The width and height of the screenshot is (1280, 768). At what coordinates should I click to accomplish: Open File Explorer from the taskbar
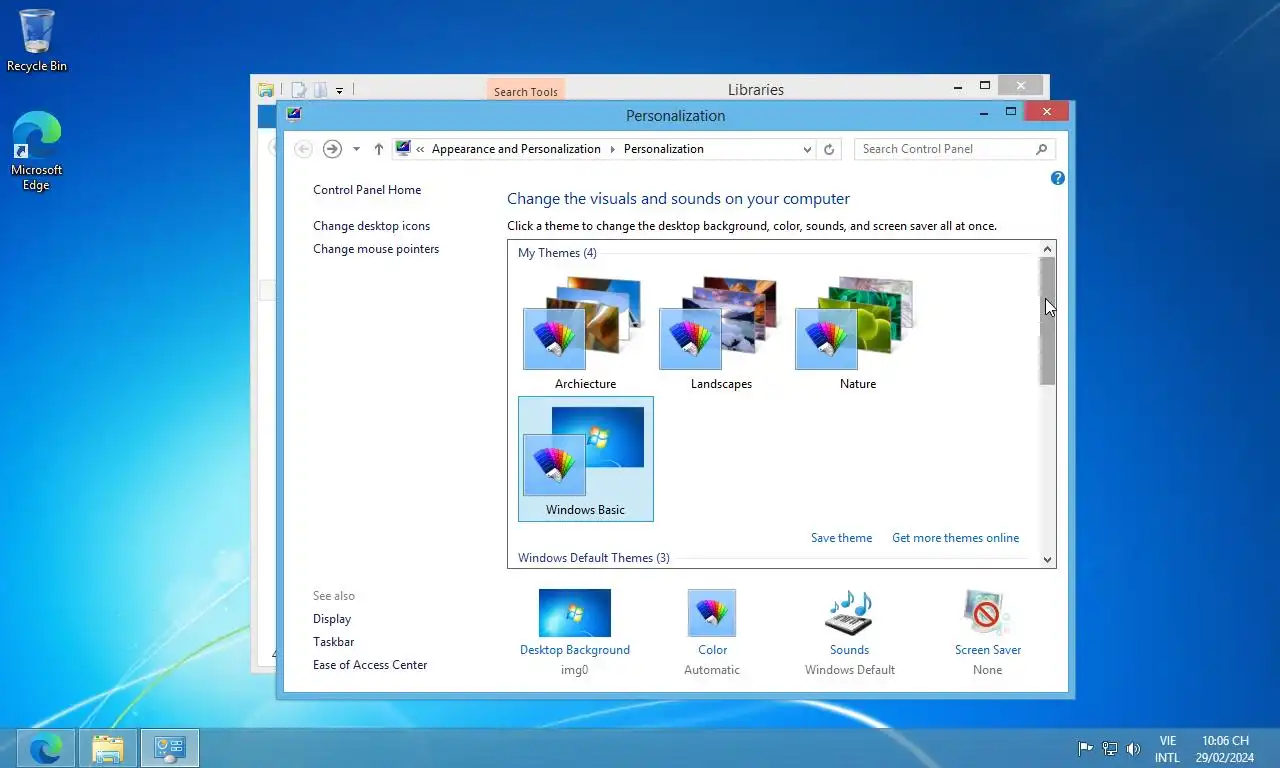click(108, 748)
